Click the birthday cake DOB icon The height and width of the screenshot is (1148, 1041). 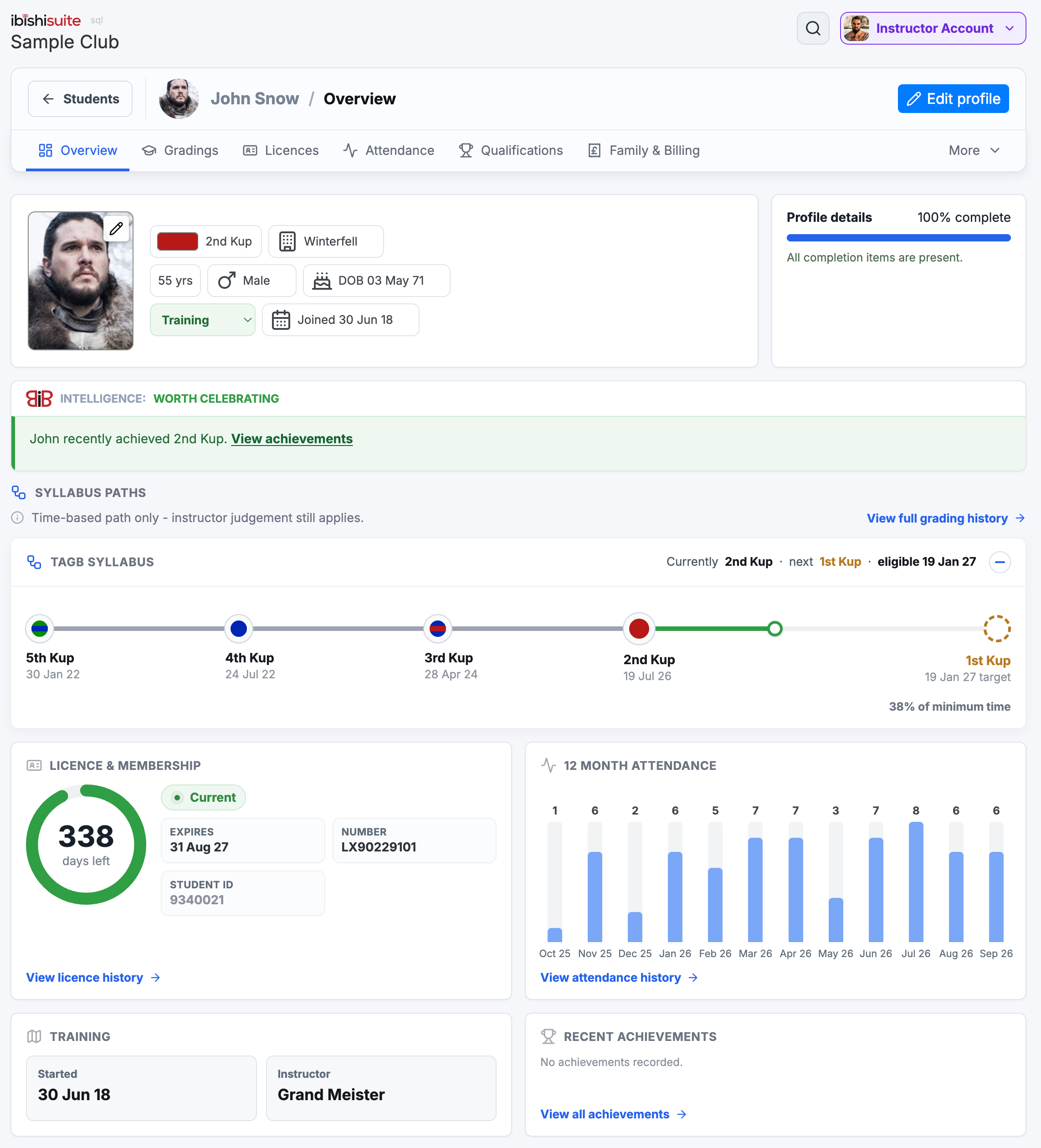coord(322,280)
